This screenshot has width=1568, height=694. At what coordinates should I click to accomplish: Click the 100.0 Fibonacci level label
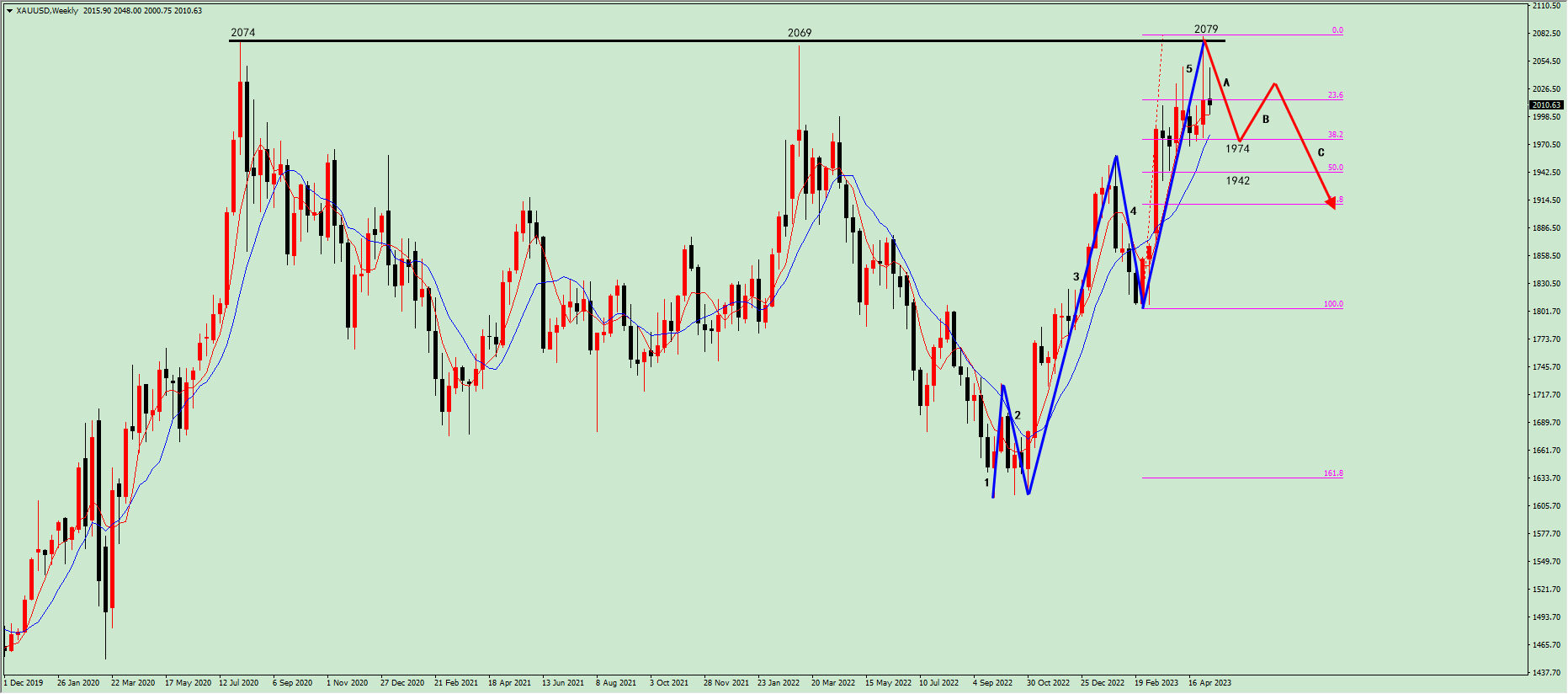click(1333, 304)
